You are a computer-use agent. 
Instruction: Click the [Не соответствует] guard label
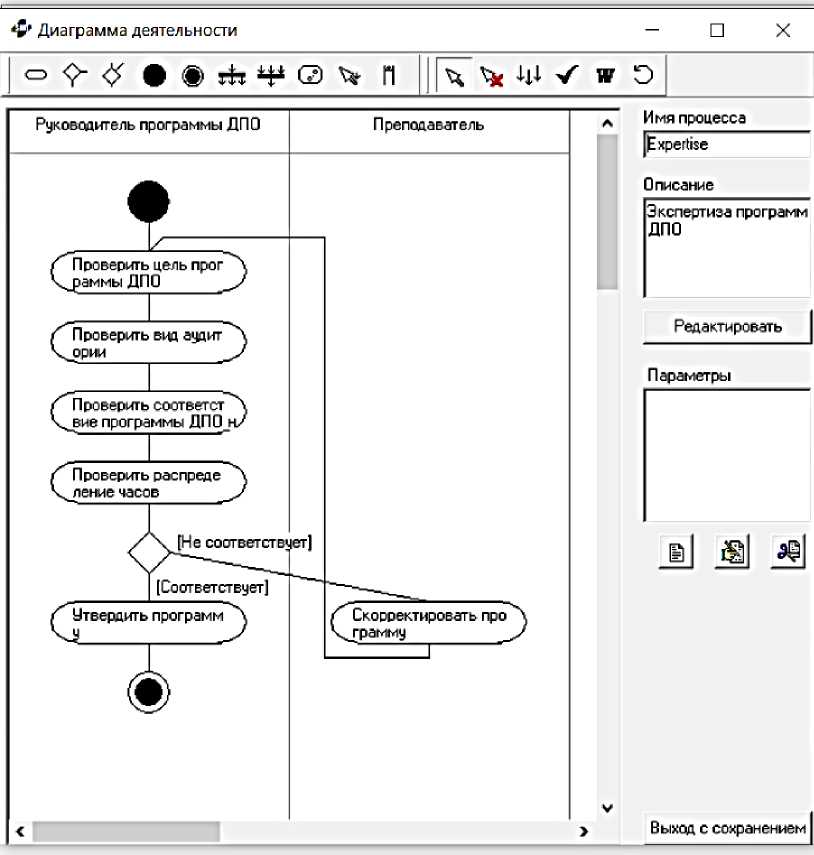pos(244,542)
